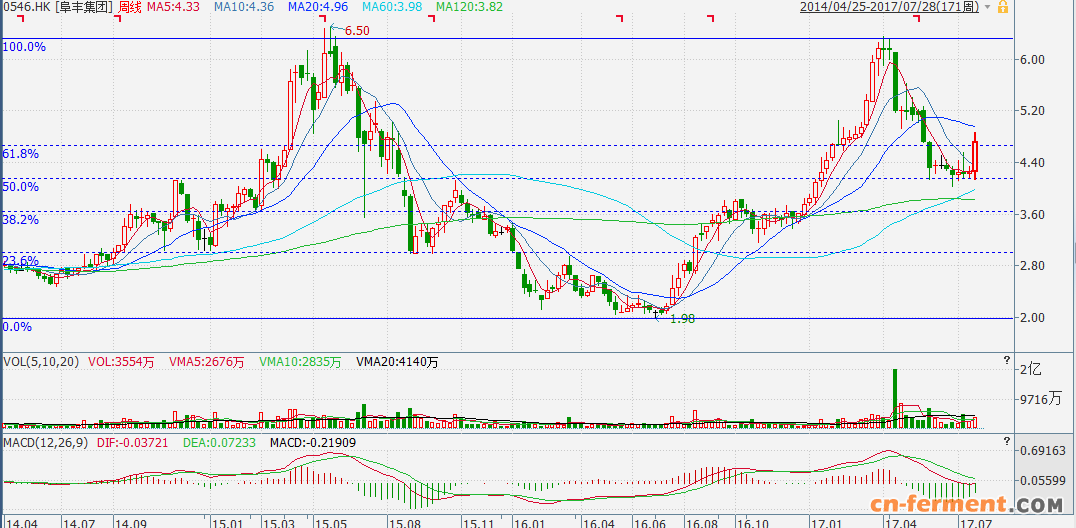This screenshot has height=528, width=1076.
Task: Open the help question mark in VOL panel
Action: coord(1006,359)
